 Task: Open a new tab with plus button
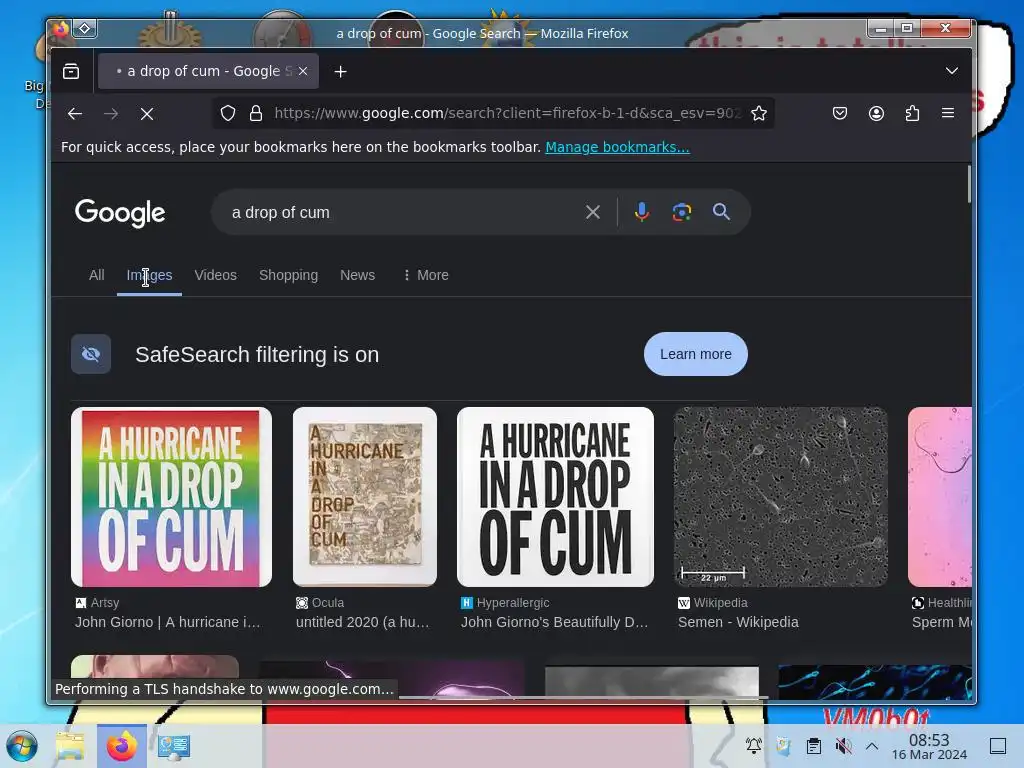(x=340, y=72)
